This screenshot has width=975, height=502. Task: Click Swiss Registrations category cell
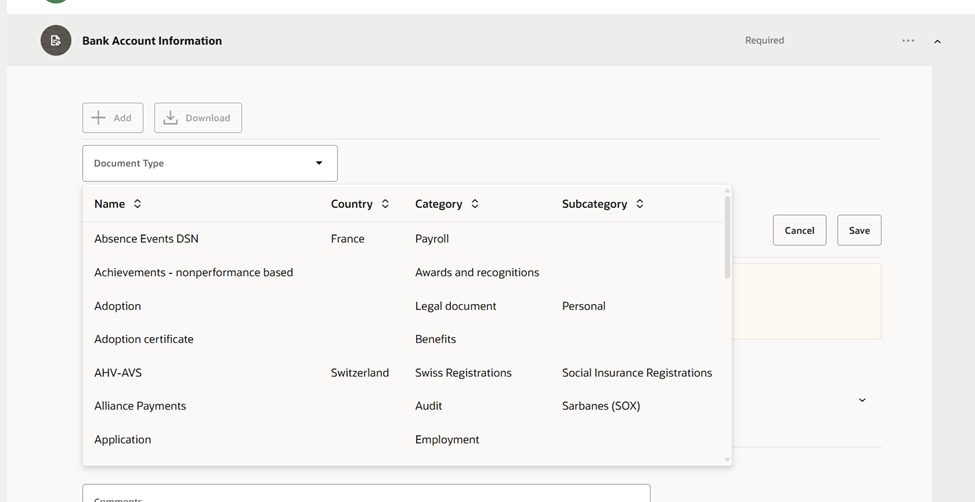tap(463, 373)
